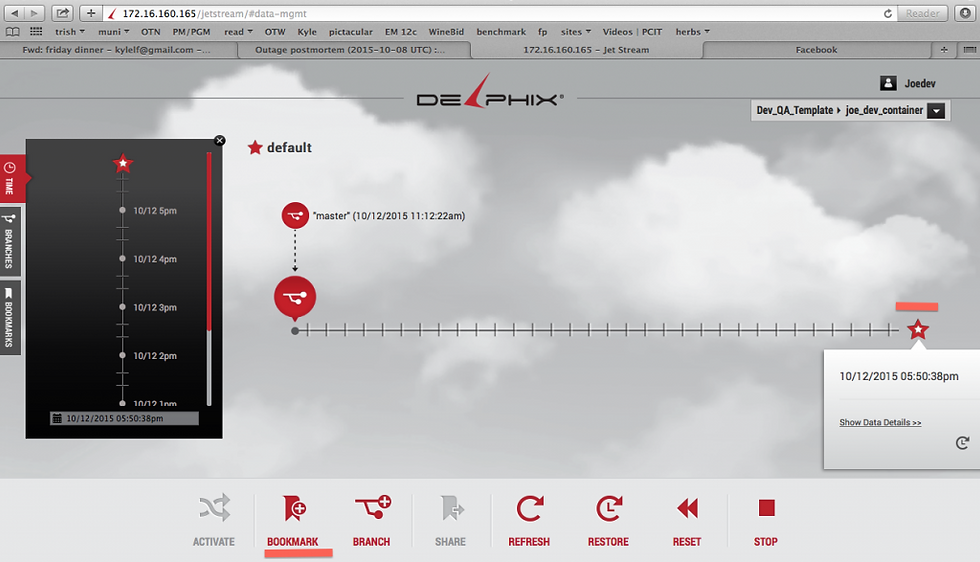Open calendar icon in date field
Screen dimensions: 980x562
(57, 418)
